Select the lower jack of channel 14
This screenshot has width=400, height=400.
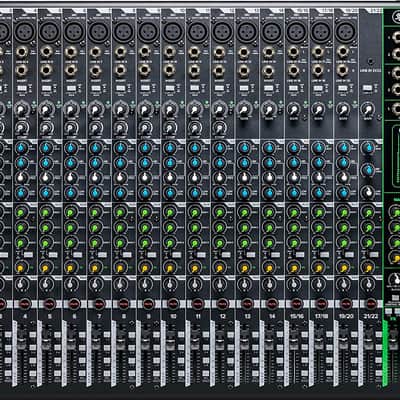[x=268, y=71]
